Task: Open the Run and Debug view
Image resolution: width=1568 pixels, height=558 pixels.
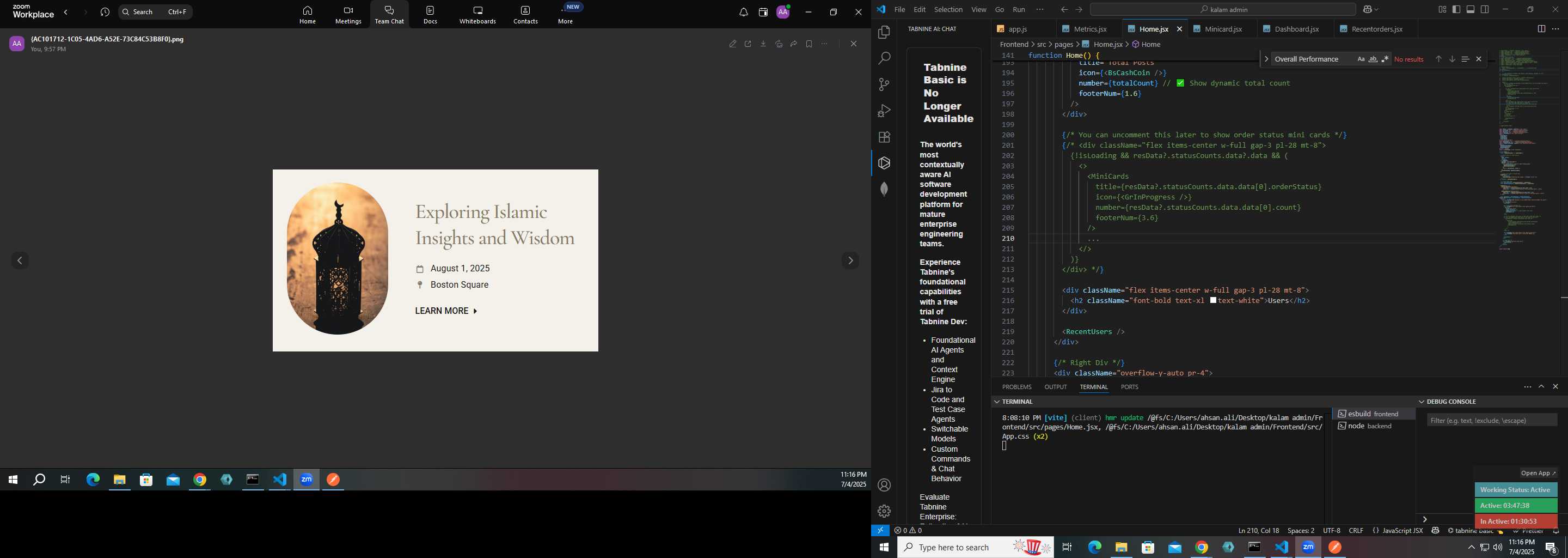Action: (884, 111)
